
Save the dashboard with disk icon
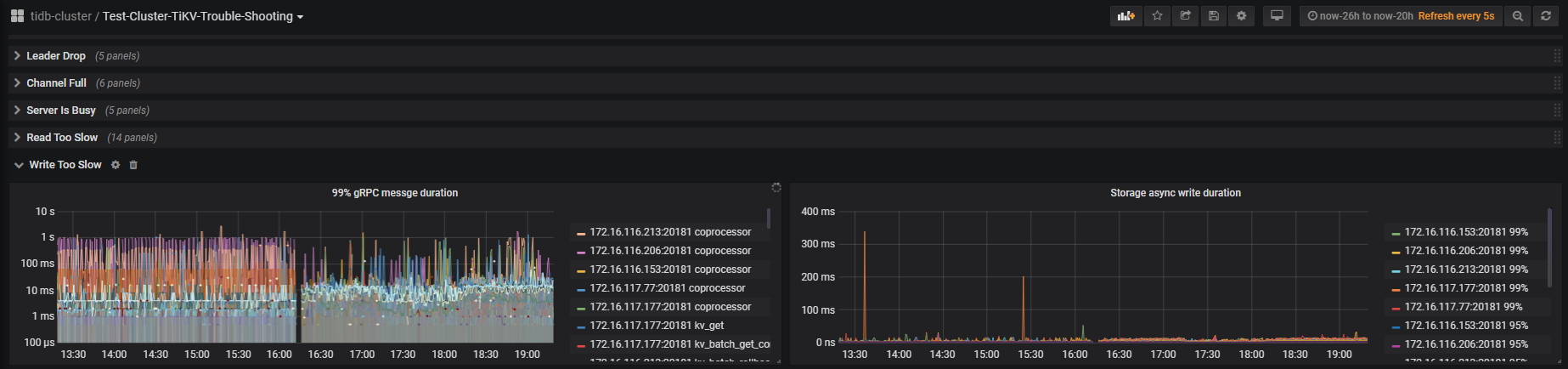point(1214,16)
